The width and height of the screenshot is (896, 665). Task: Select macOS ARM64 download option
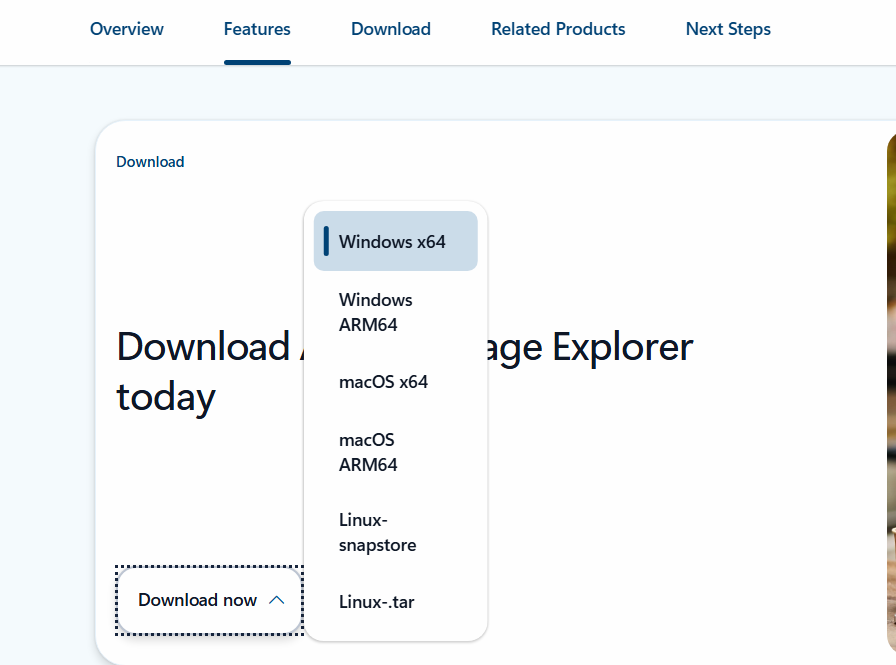click(x=368, y=452)
